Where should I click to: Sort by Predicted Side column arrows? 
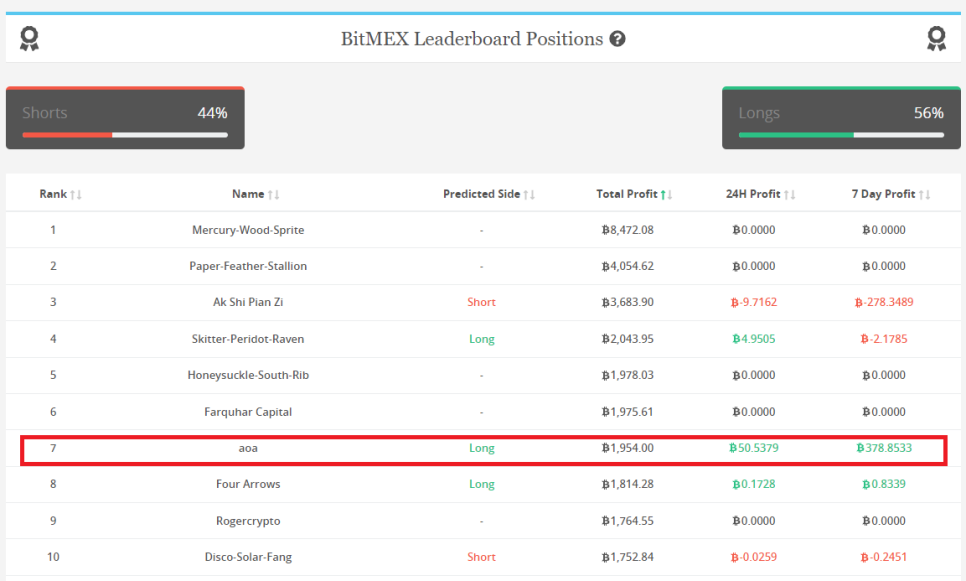click(529, 195)
